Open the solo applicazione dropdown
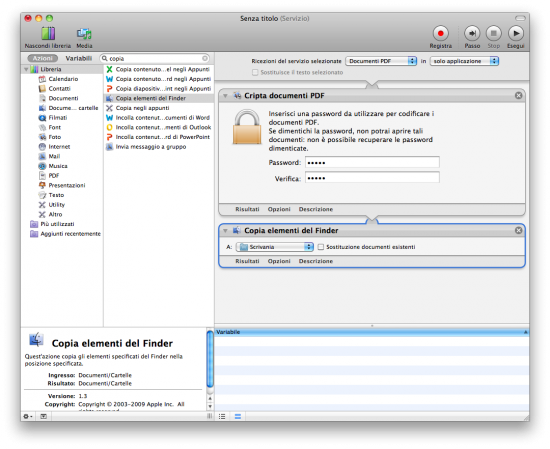Viewport: 550px width, 449px height. 464,61
